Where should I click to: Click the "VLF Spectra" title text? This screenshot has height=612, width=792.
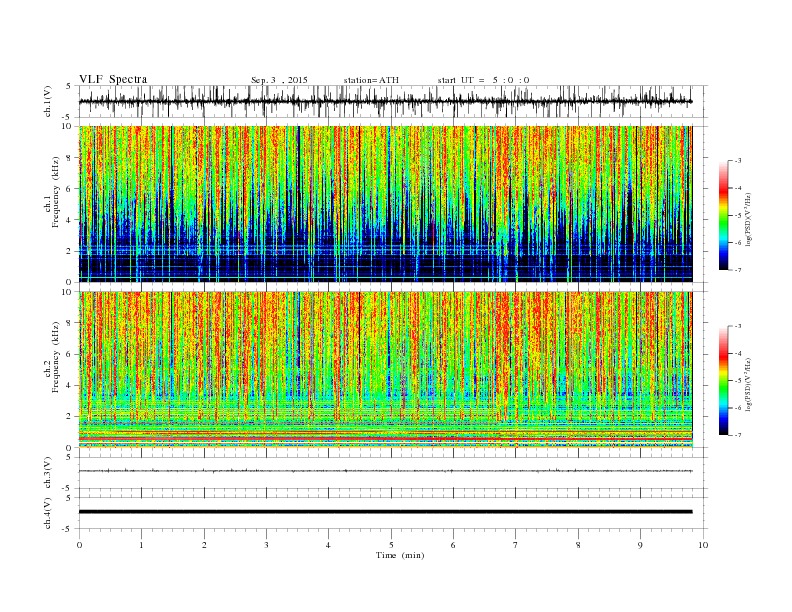[x=113, y=79]
